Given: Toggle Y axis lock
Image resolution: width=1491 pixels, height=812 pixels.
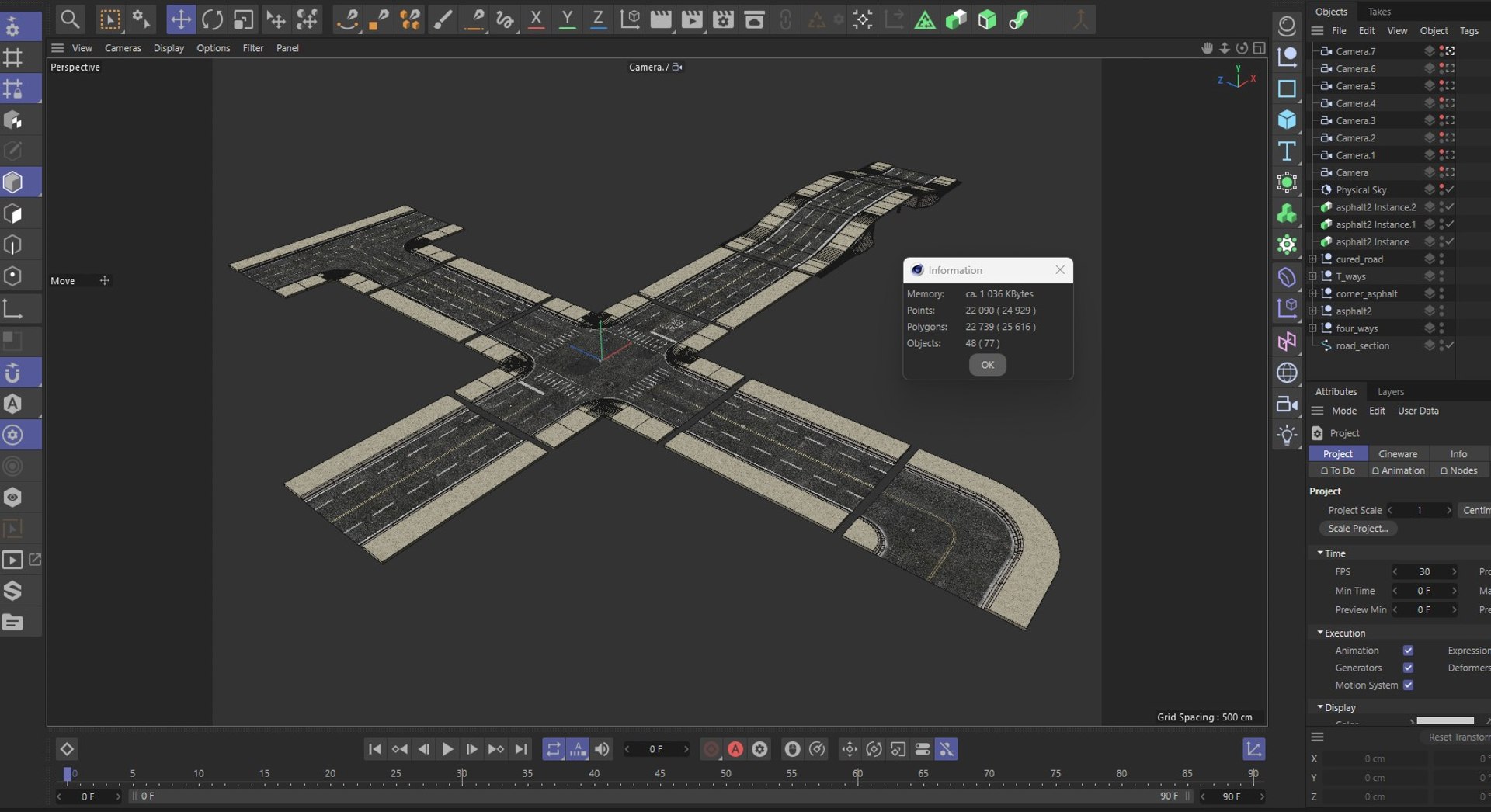Looking at the screenshot, I should click(x=567, y=19).
